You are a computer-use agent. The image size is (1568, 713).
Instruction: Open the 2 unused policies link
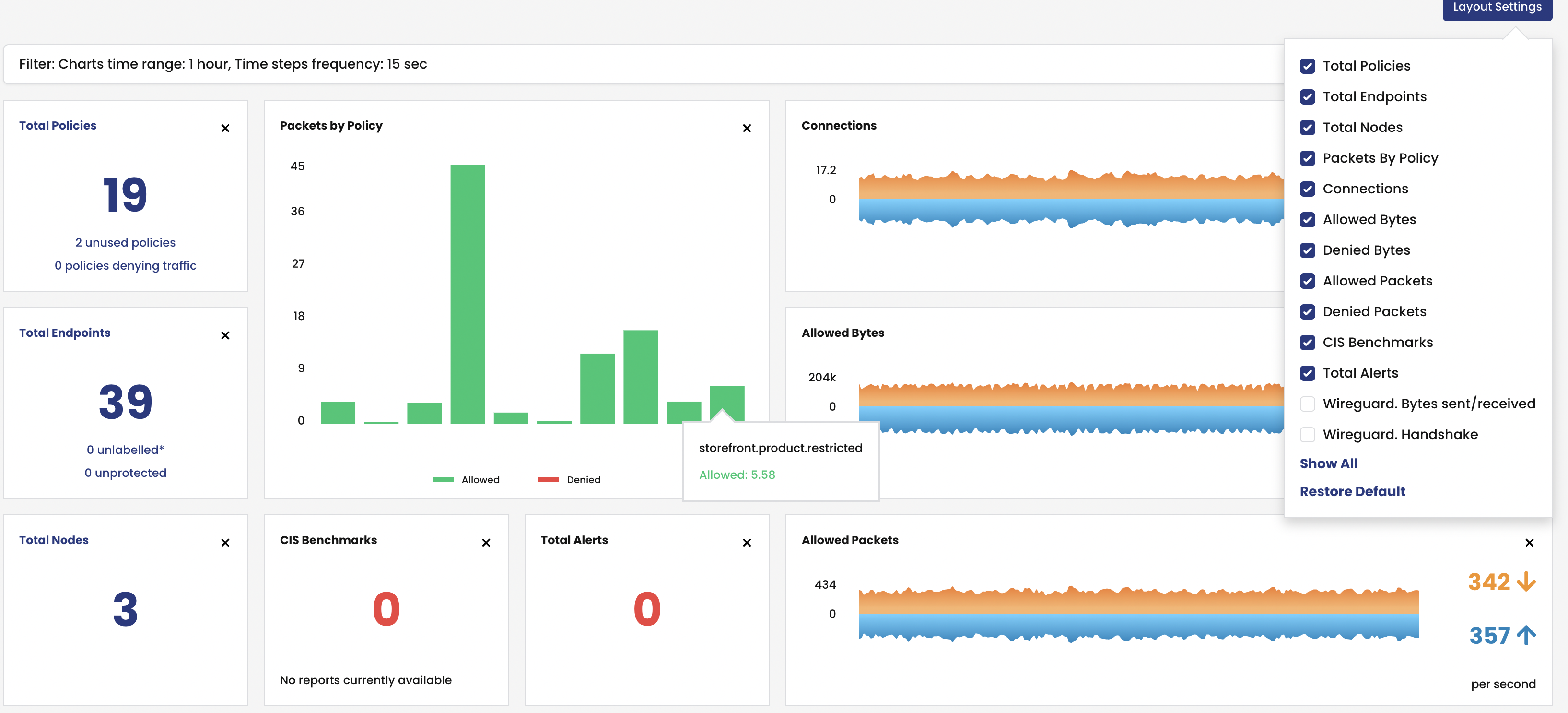[x=125, y=242]
